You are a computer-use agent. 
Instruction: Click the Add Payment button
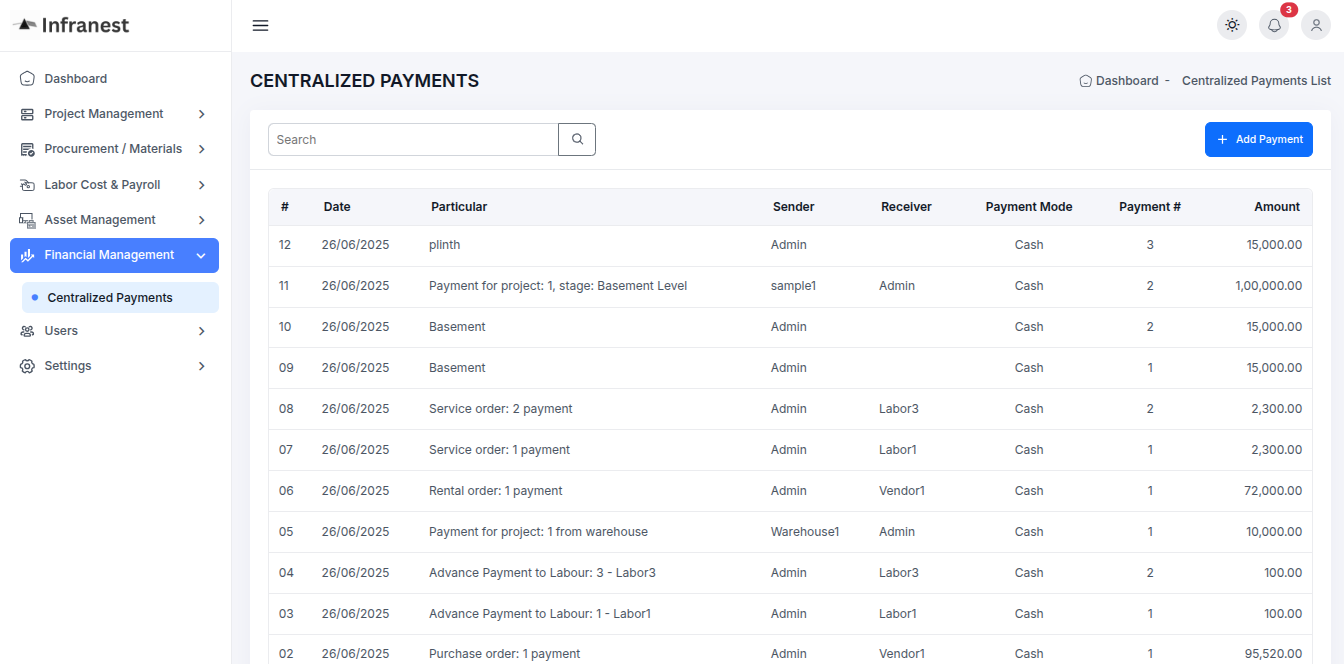1259,140
